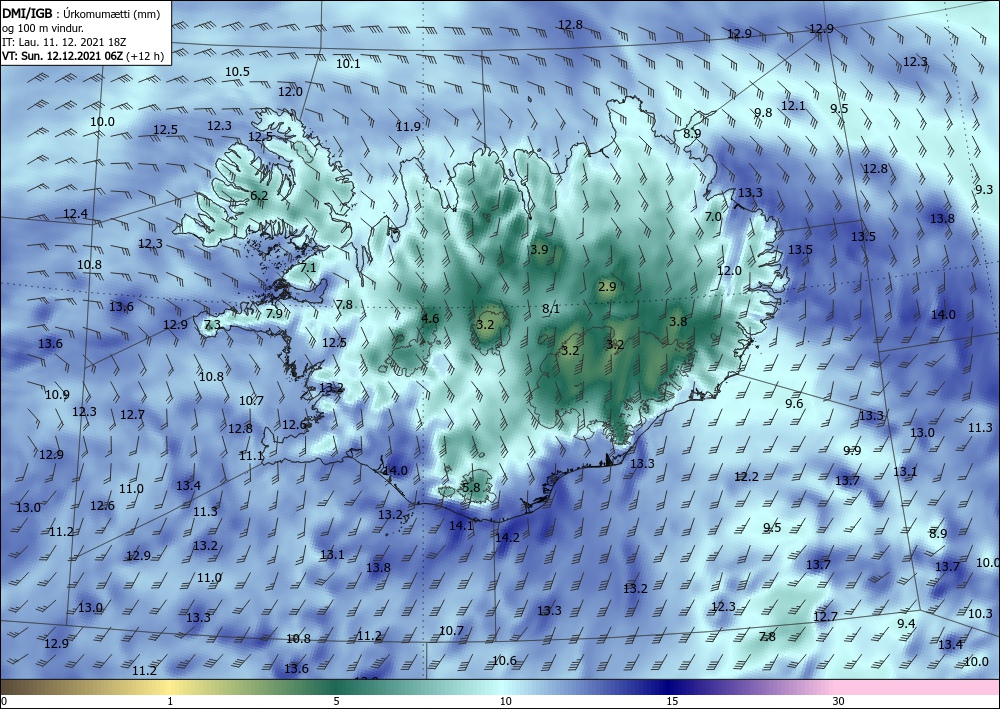Click the map value "12.4"
Image resolution: width=1000 pixels, height=709 pixels.
click(76, 214)
